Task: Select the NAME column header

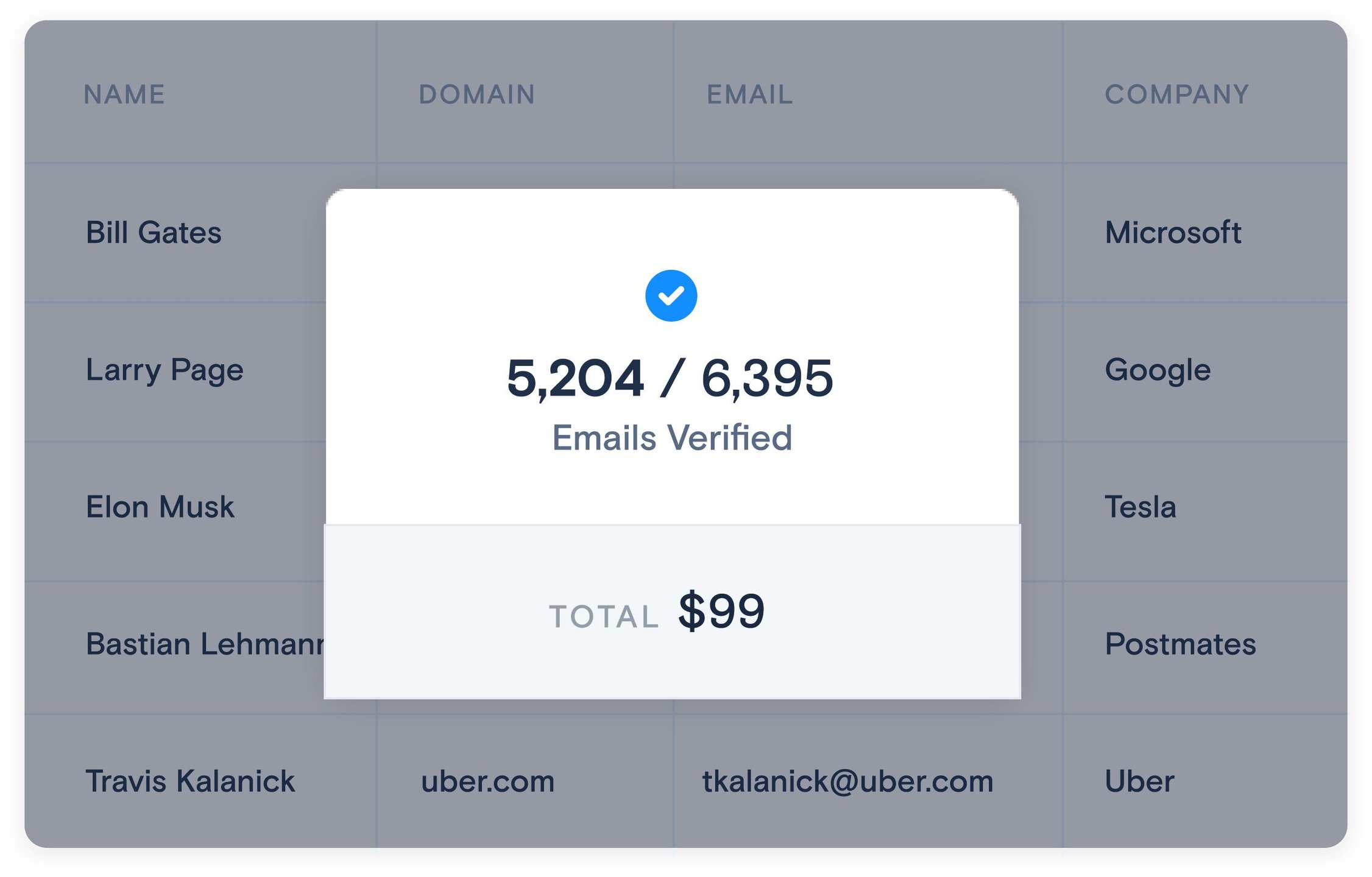Action: (x=124, y=94)
